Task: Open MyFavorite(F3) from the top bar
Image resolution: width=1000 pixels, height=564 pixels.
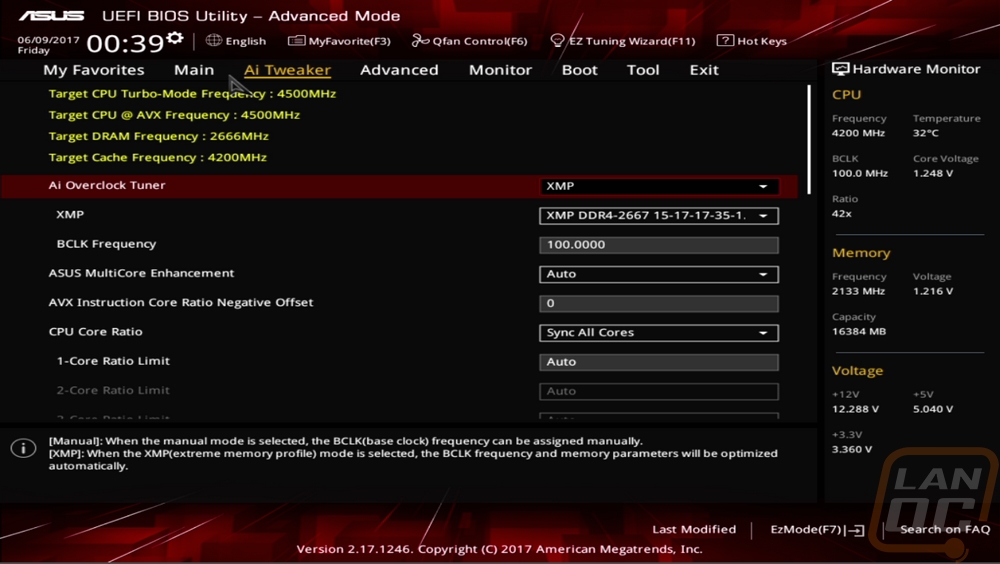Action: [x=339, y=41]
